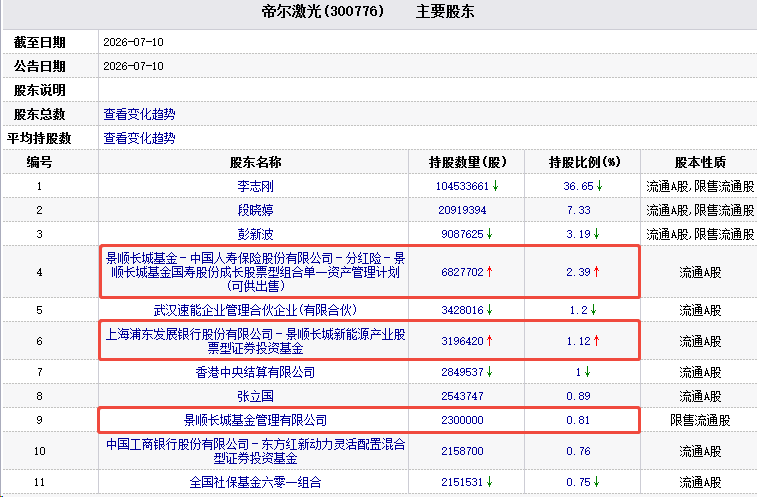Click green down arrow beside 2151531
Image resolution: width=757 pixels, height=497 pixels.
(x=490, y=482)
